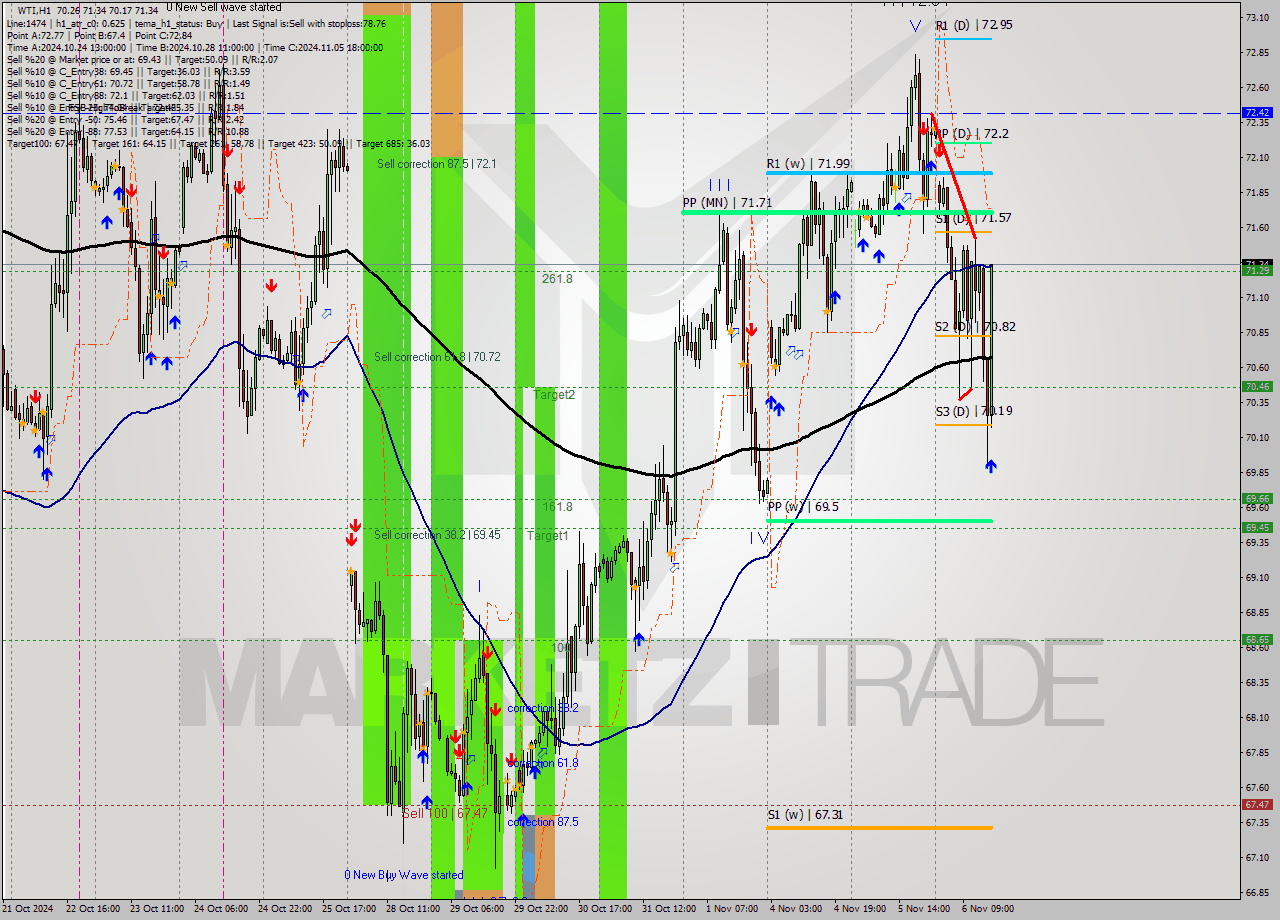Click the green 69.66 price tag on axis
Image resolution: width=1280 pixels, height=920 pixels.
click(x=1258, y=499)
